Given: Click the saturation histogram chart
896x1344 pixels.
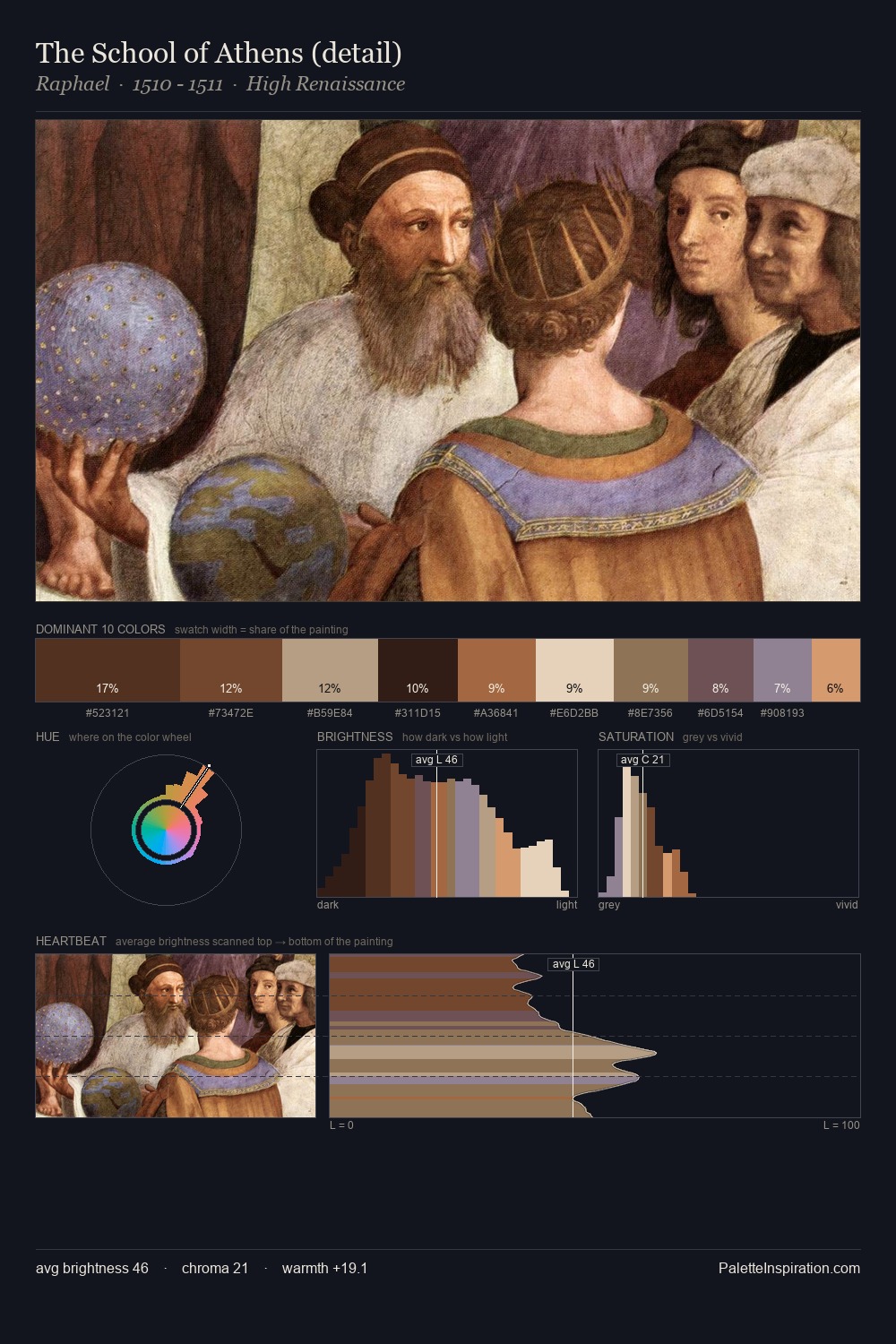Looking at the screenshot, I should (728, 823).
